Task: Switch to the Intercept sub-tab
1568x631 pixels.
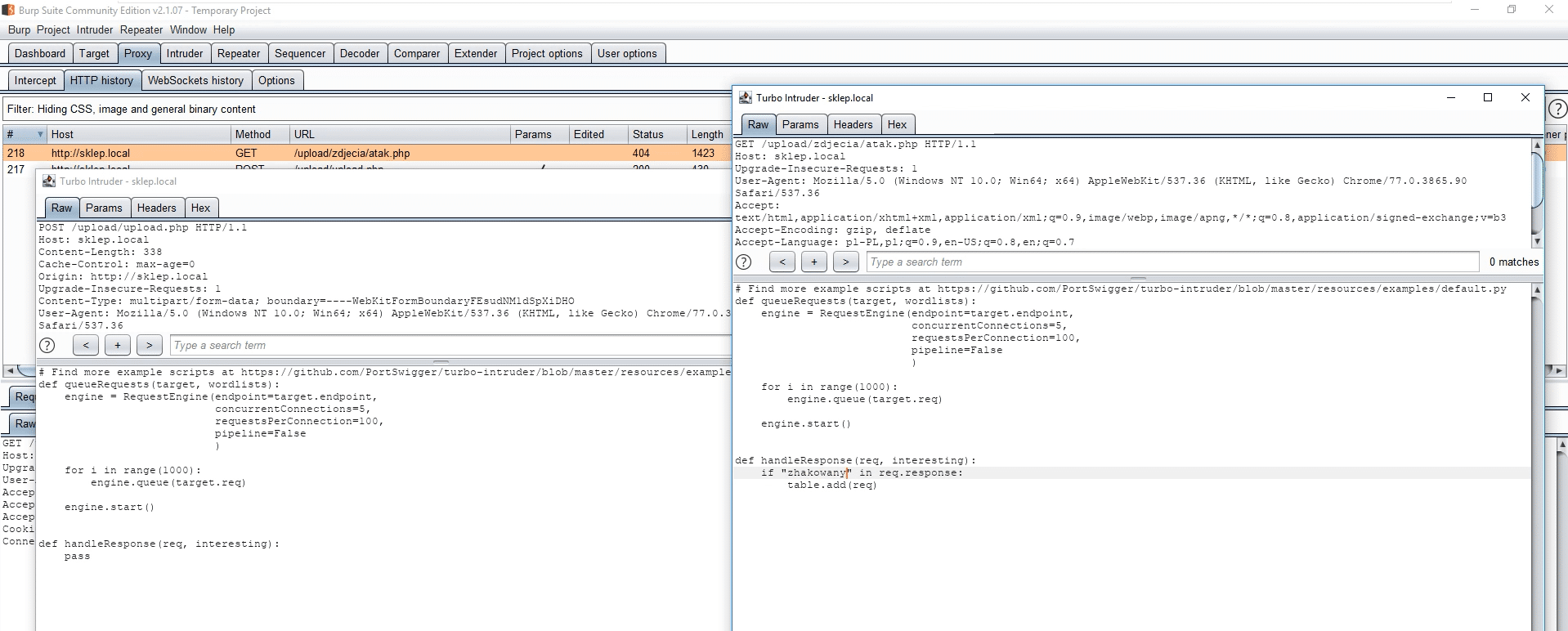Action: [35, 80]
